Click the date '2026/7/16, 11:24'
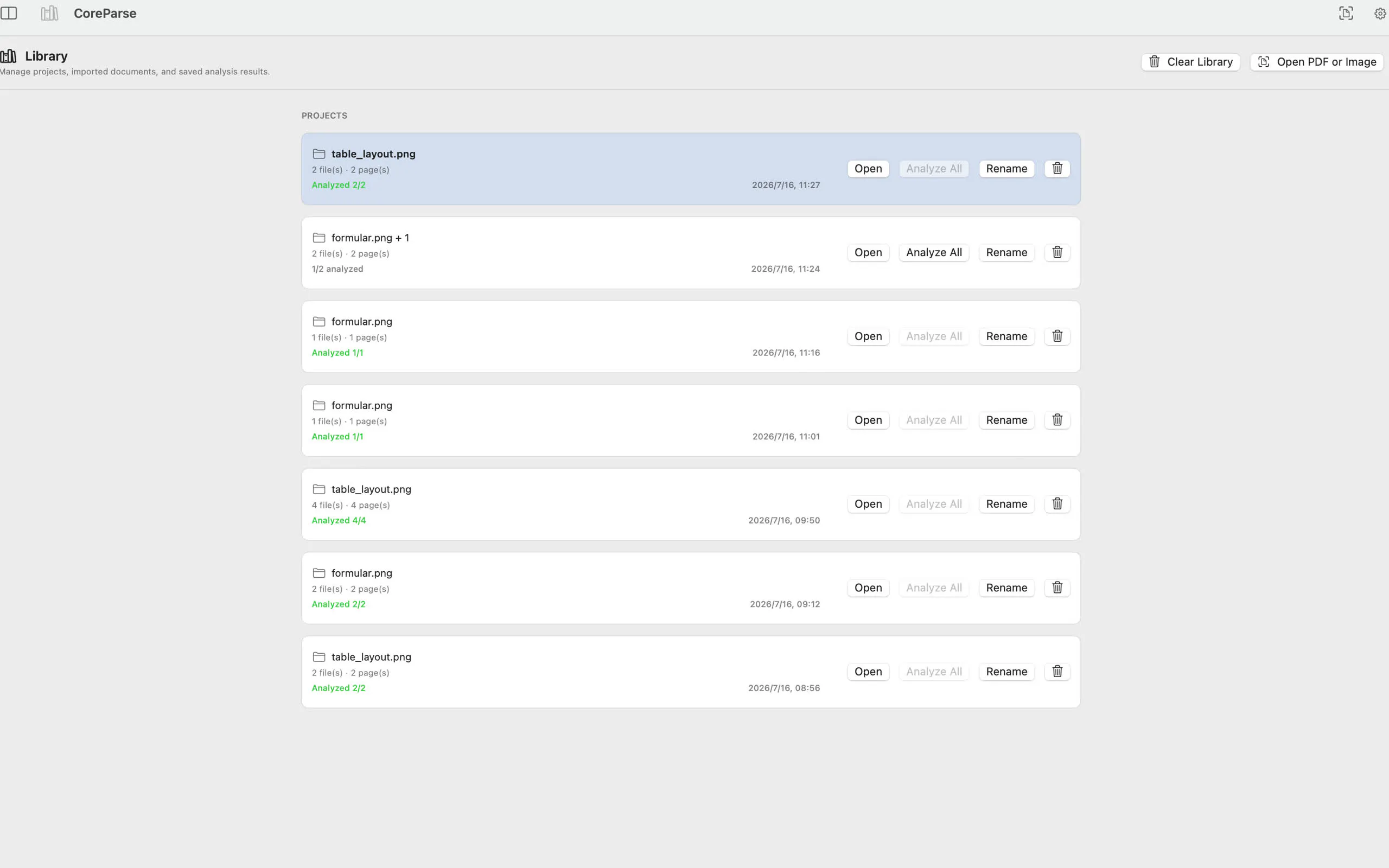The width and height of the screenshot is (1389, 868). [x=785, y=269]
